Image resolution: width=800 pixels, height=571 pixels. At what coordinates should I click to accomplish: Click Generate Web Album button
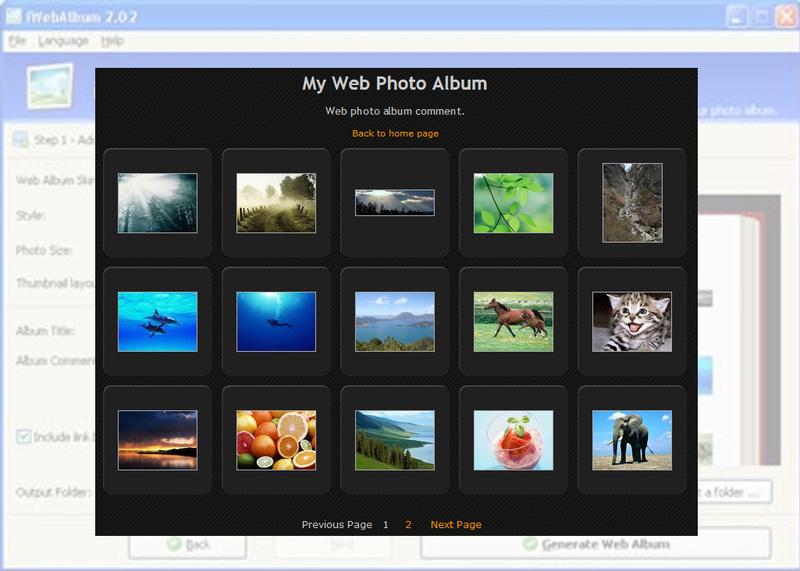point(595,544)
